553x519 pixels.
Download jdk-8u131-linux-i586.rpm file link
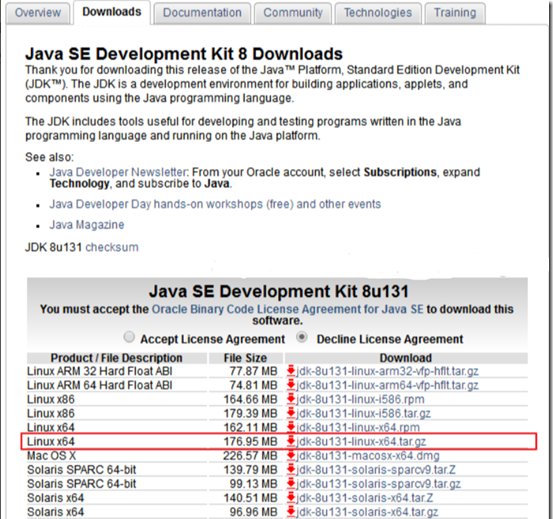[360, 399]
